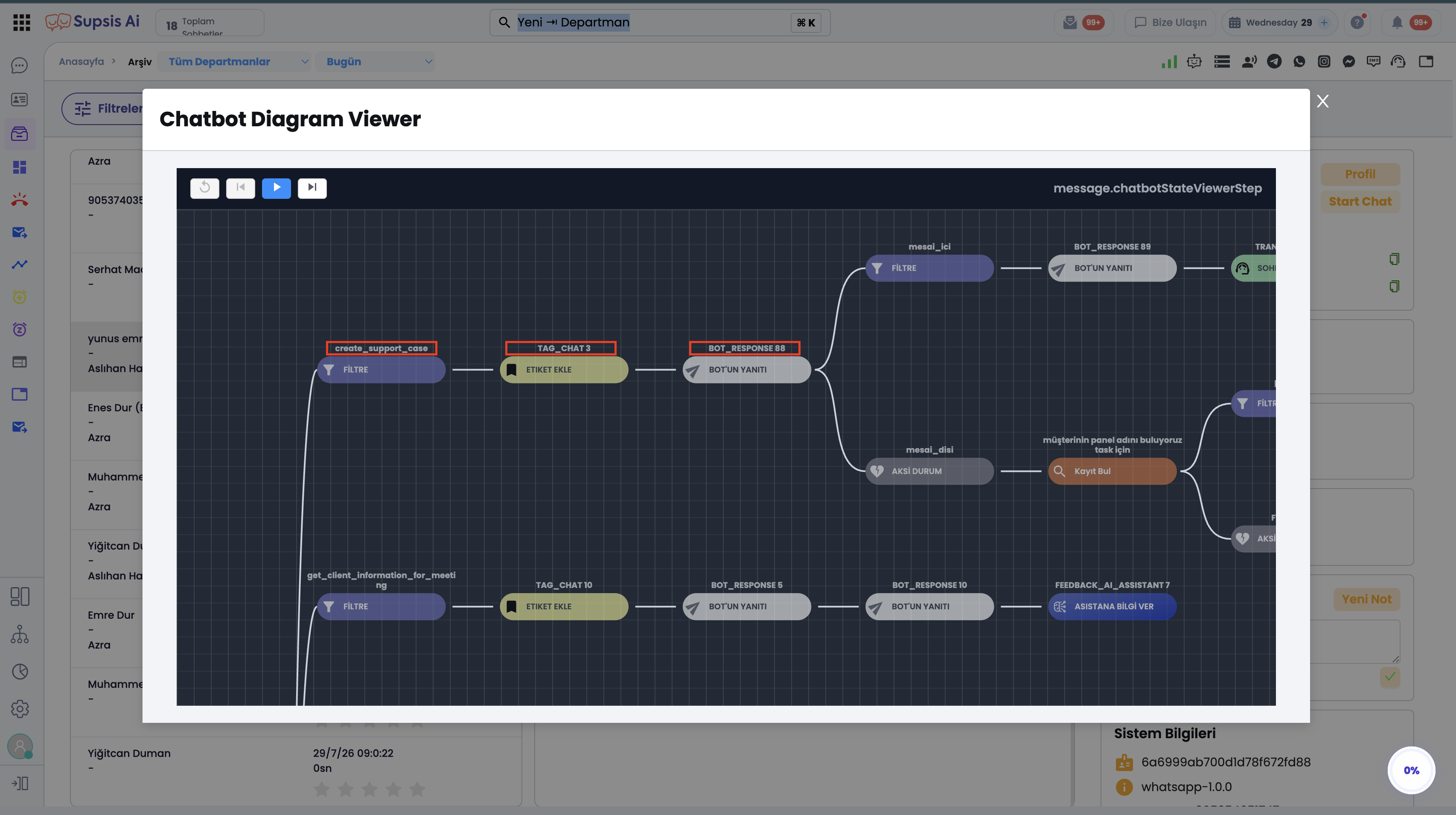Open the archive box icon in the sidebar

tap(20, 134)
